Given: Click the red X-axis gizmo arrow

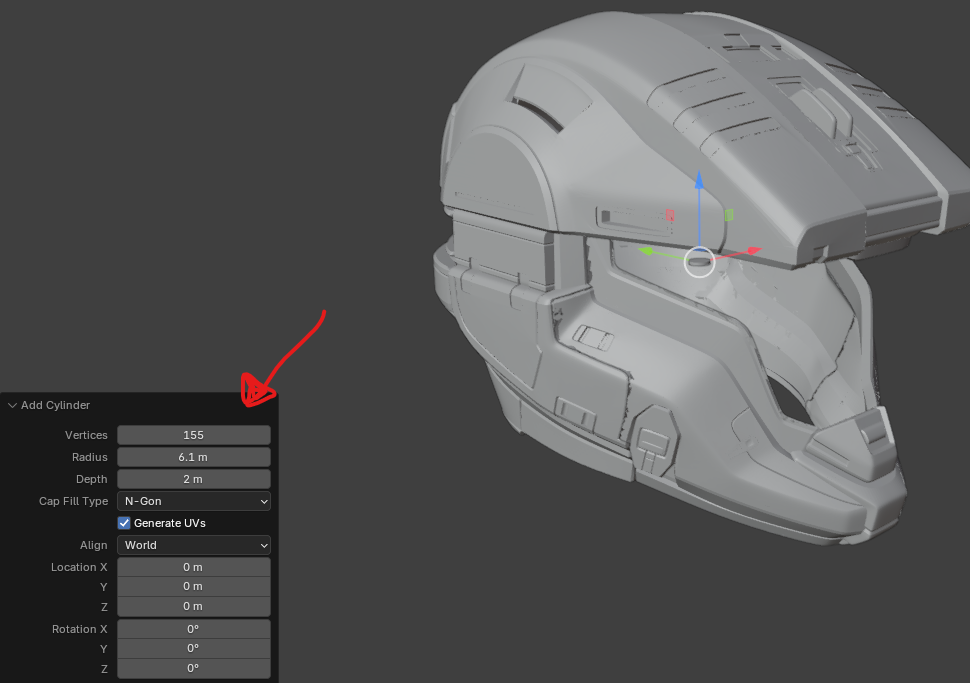Looking at the screenshot, I should pyautogui.click(x=753, y=251).
